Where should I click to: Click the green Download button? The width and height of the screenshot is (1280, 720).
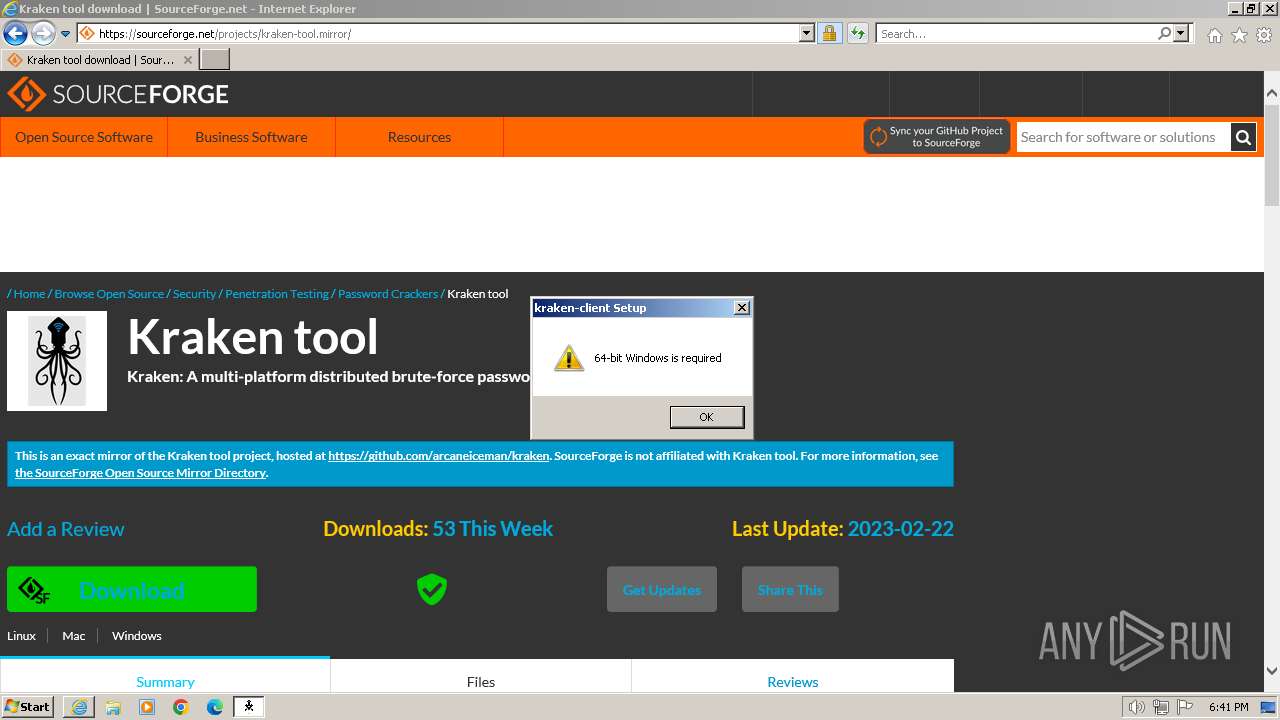tap(132, 590)
